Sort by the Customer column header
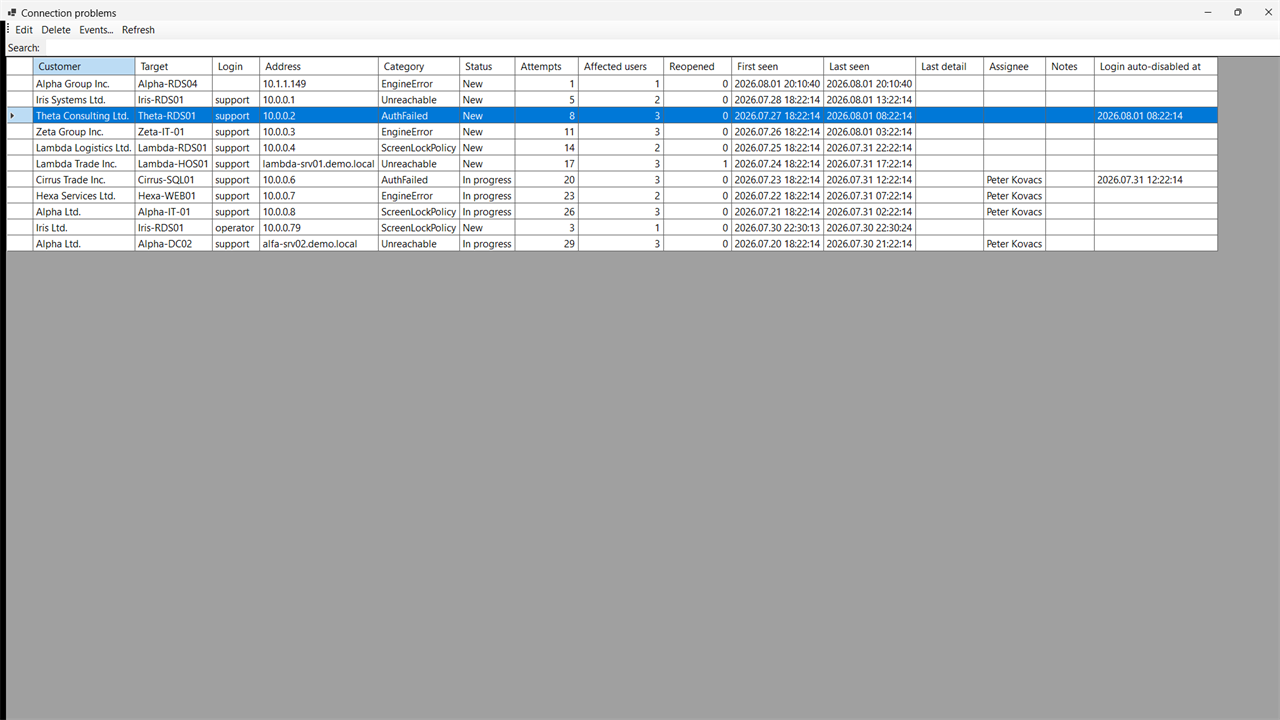 tap(84, 67)
